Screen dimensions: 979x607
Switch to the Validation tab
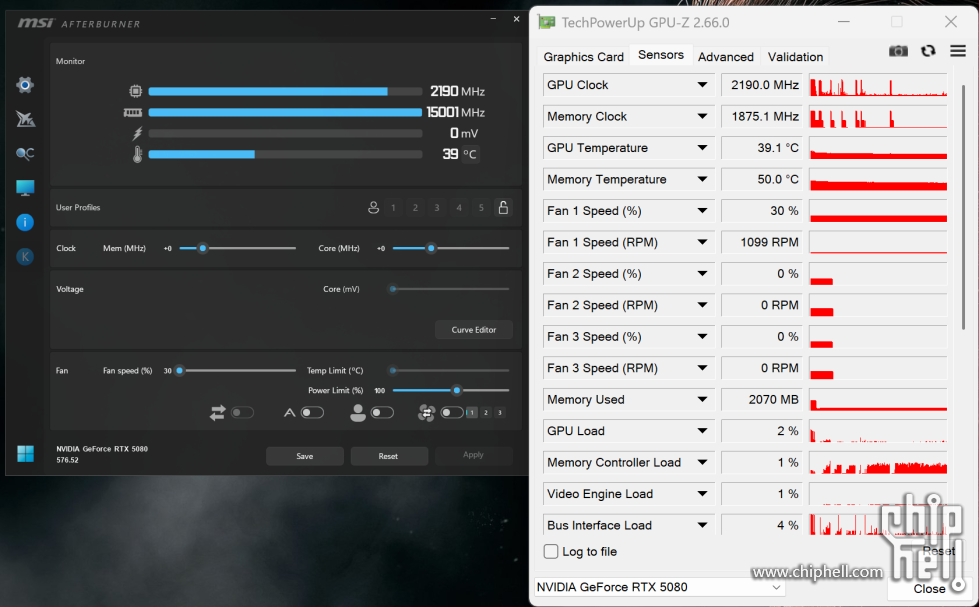coord(795,57)
